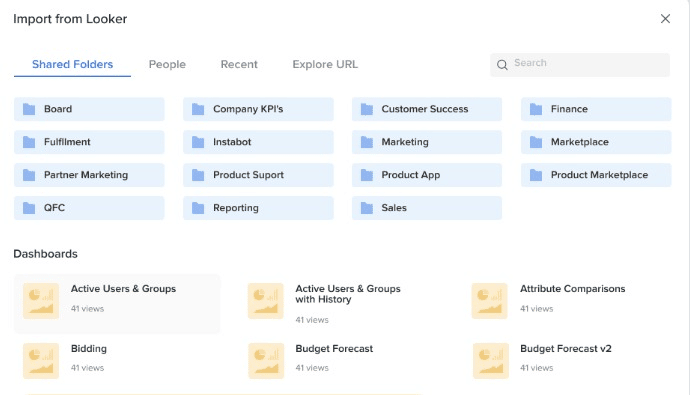Click Active Users & Groups dashboard chart icon
690x395 pixels.
tap(41, 301)
